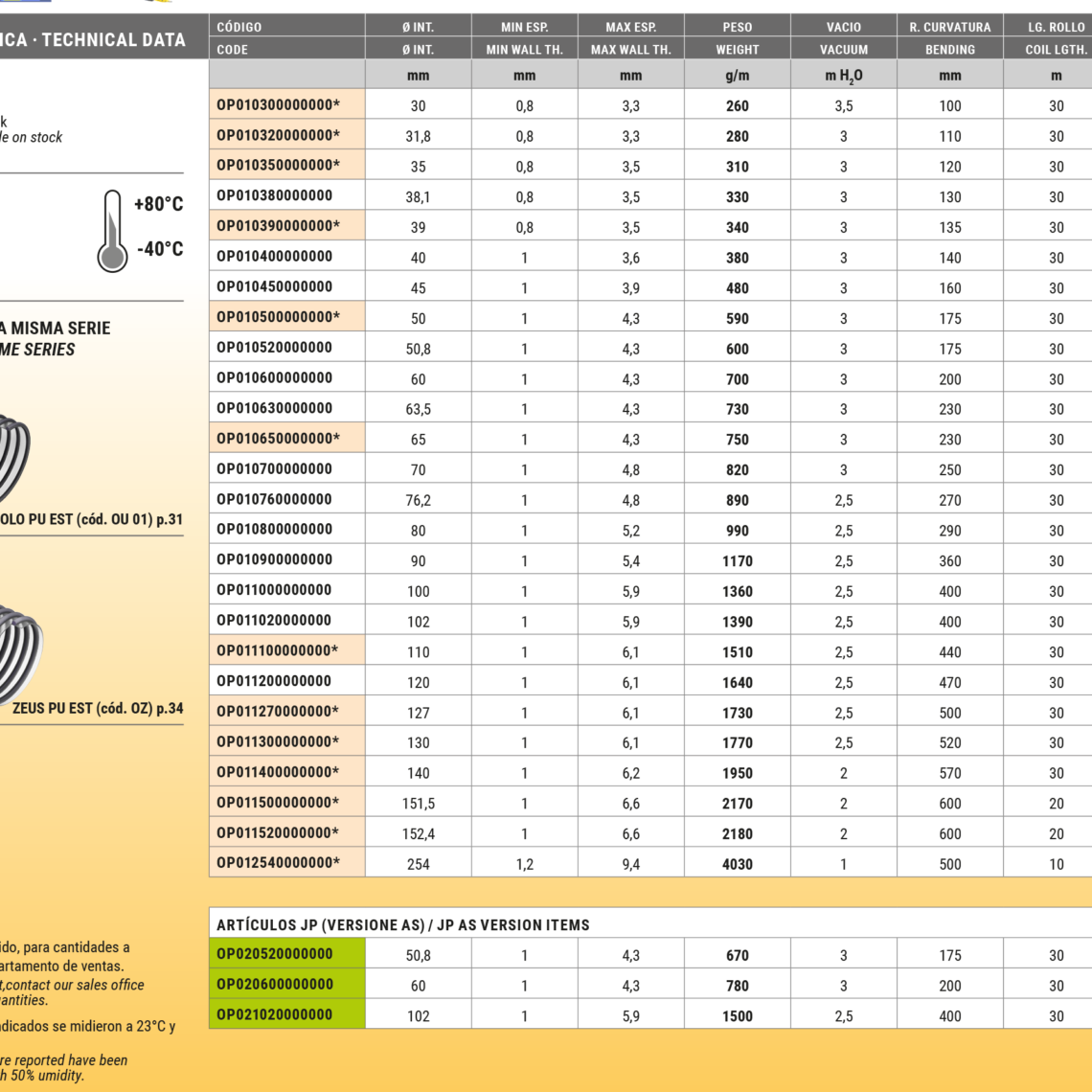This screenshot has width=1092, height=1092.
Task: Click the m H2O vacuum unit cell
Action: click(843, 76)
